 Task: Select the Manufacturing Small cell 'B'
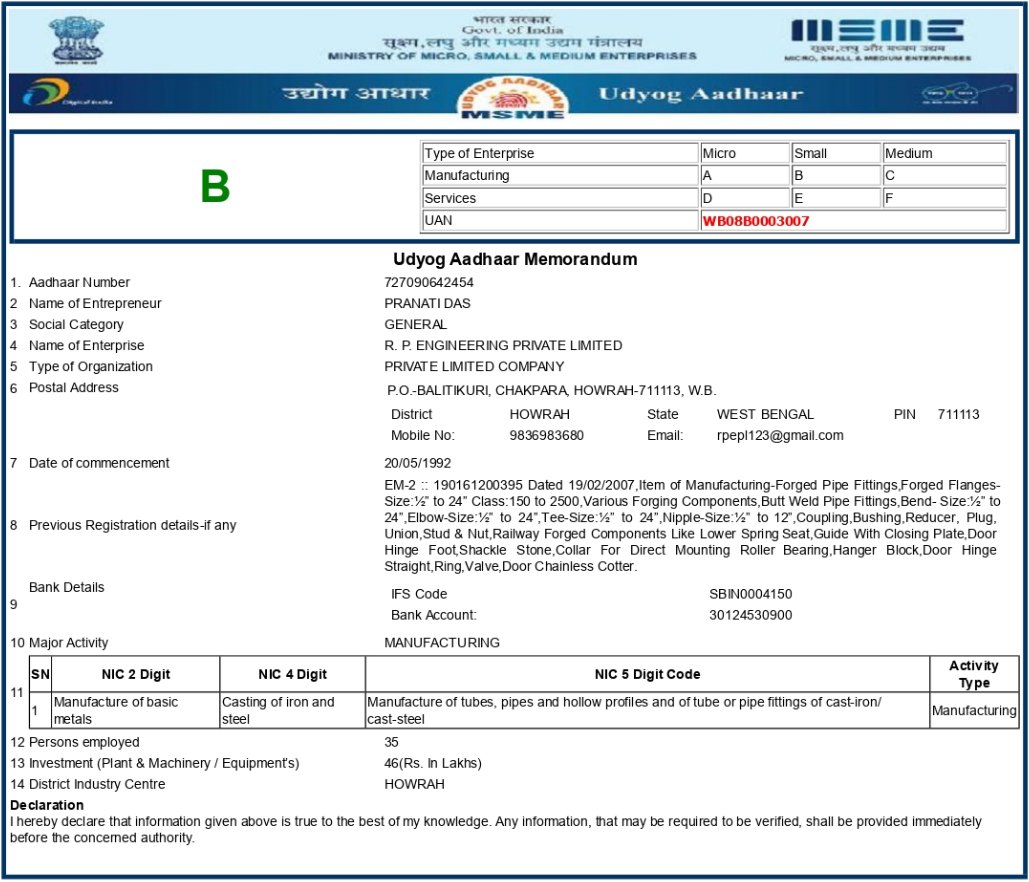tap(834, 175)
